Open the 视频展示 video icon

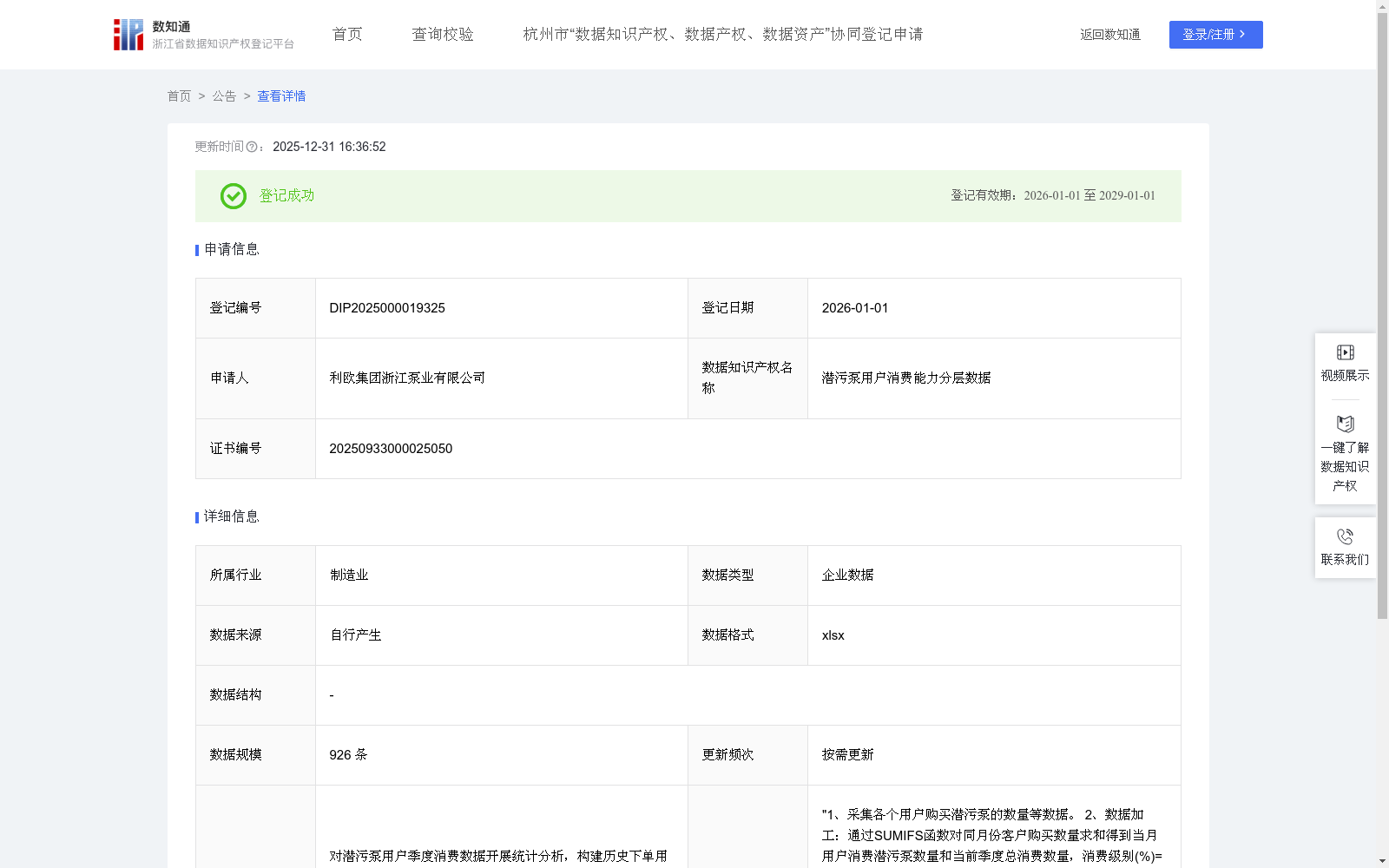point(1345,352)
